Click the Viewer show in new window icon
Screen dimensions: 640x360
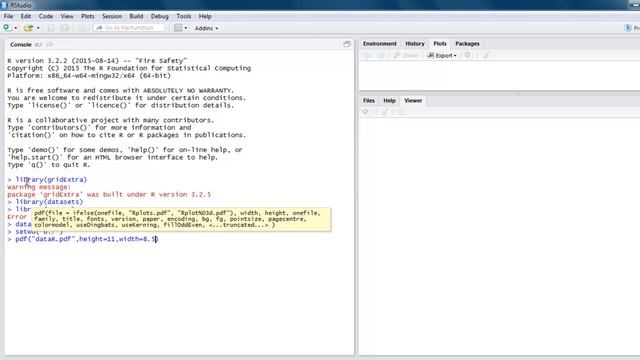coord(401,112)
